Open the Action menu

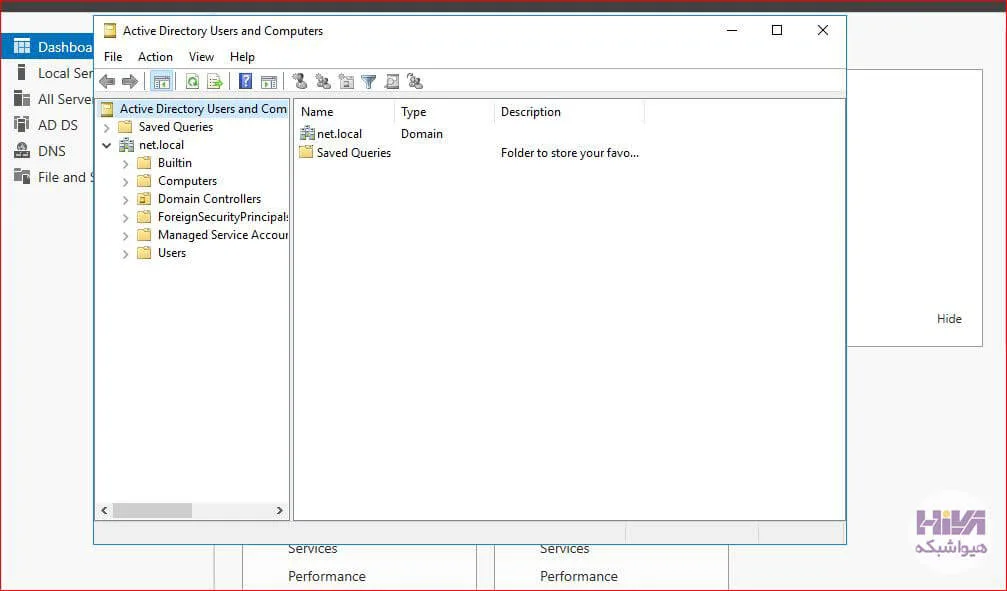coord(155,57)
